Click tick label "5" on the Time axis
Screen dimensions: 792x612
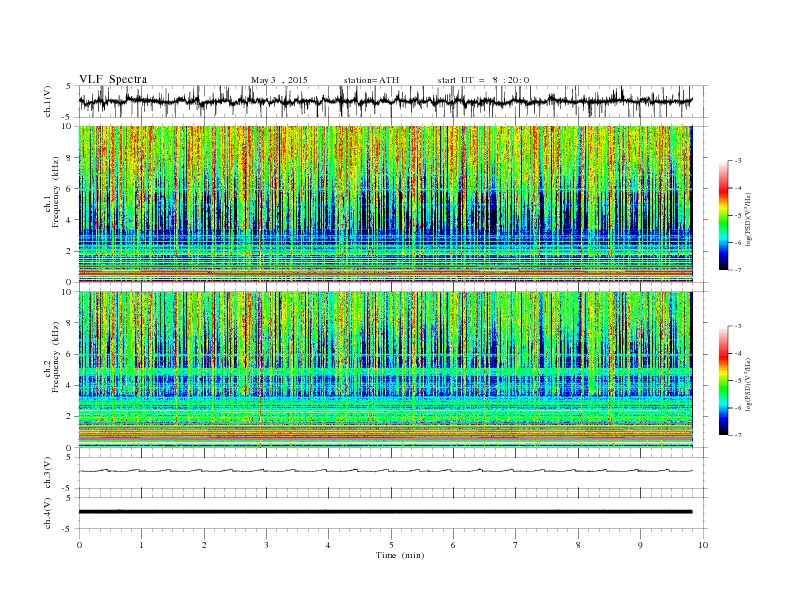point(391,545)
